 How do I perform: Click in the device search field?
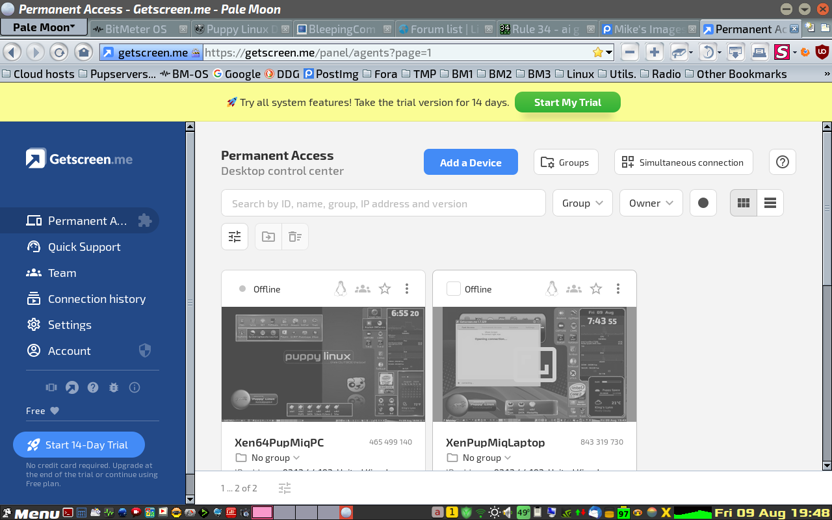coord(383,203)
